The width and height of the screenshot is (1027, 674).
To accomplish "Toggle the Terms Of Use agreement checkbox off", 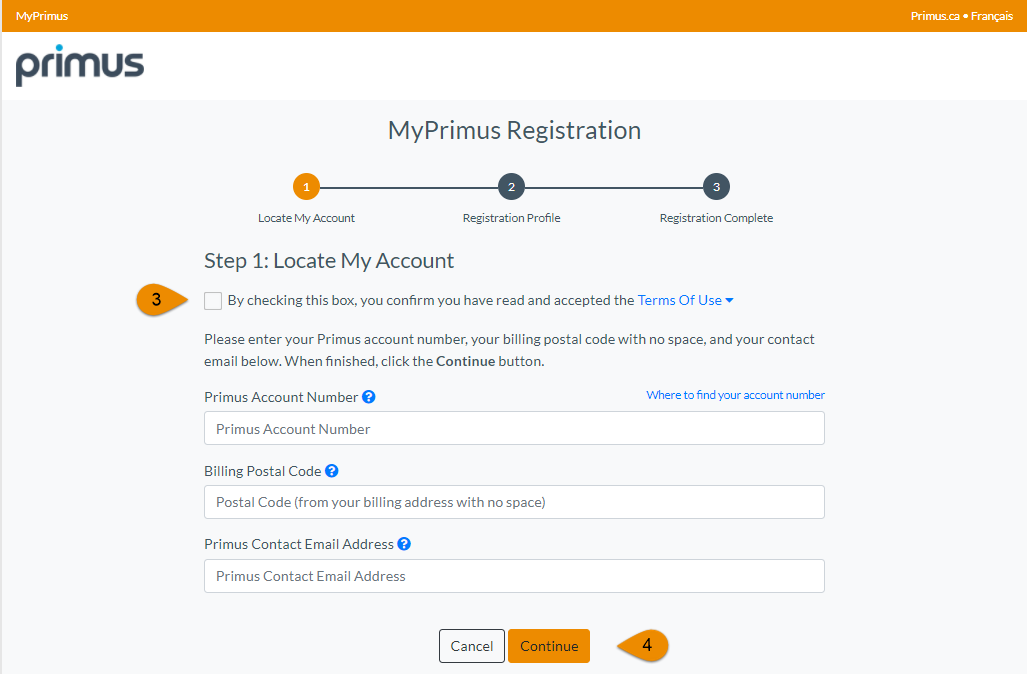I will coord(212,300).
